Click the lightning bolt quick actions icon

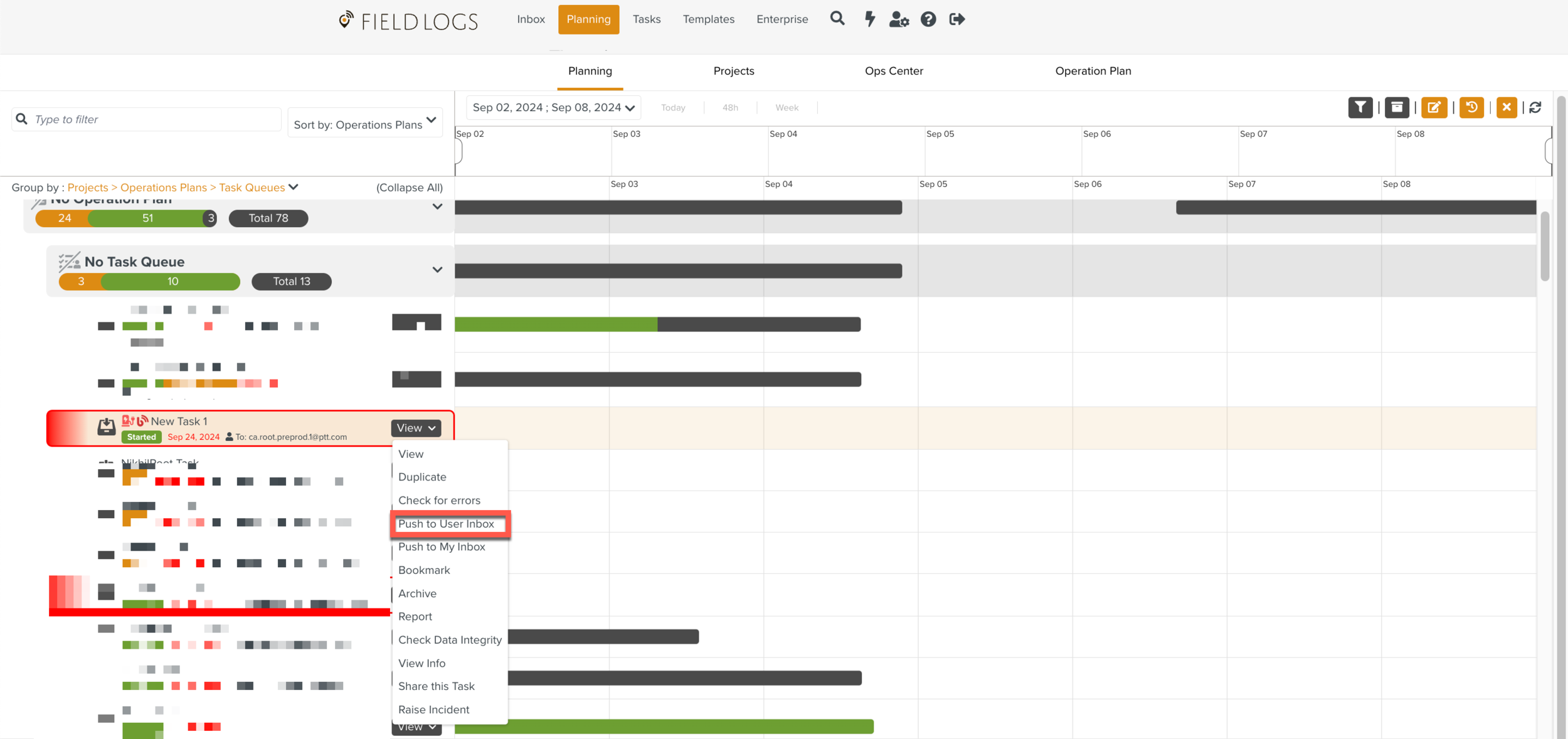(870, 19)
